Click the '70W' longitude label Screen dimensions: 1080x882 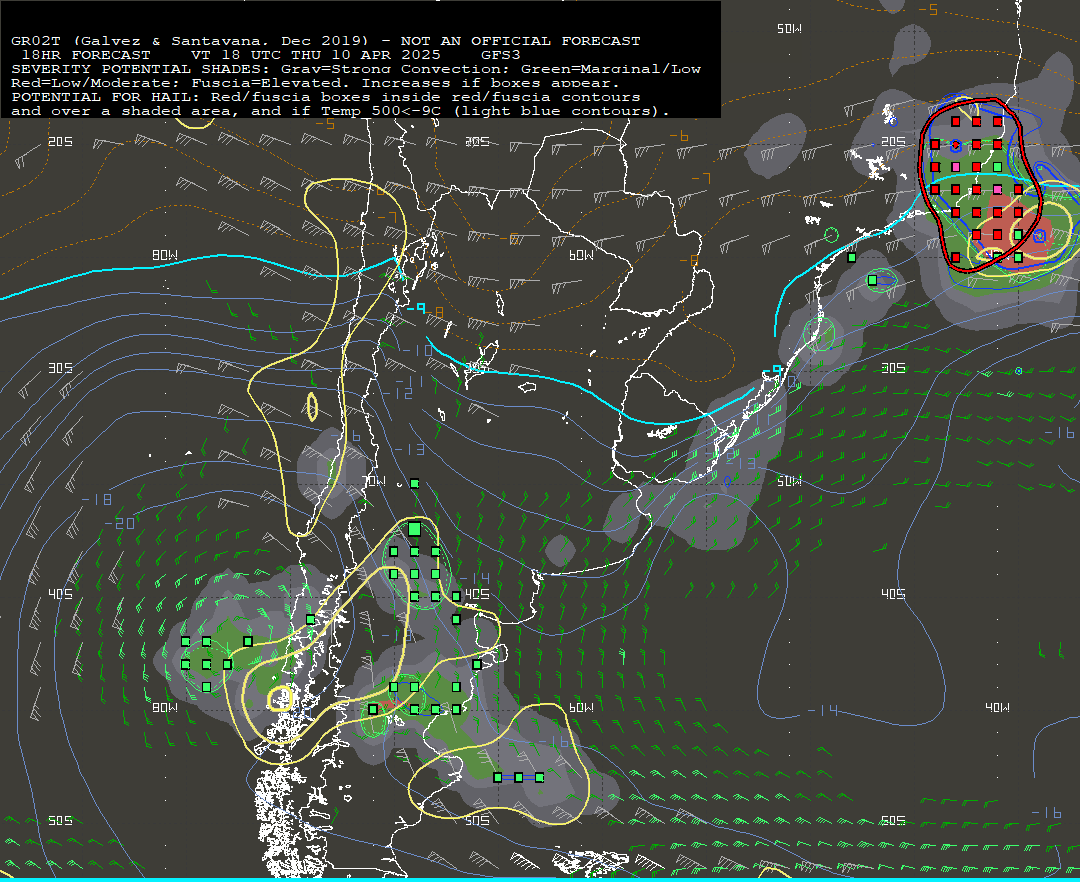click(375, 481)
